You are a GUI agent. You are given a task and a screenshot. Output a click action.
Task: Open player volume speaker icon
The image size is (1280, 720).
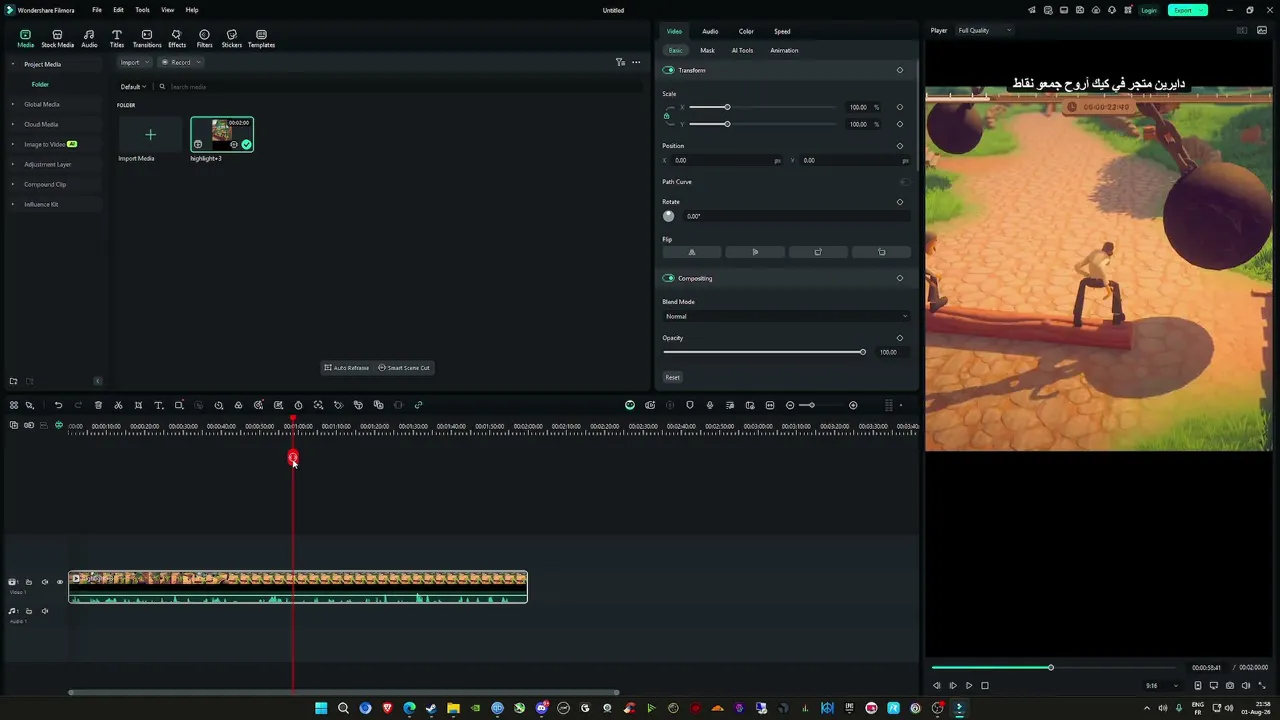(1246, 686)
